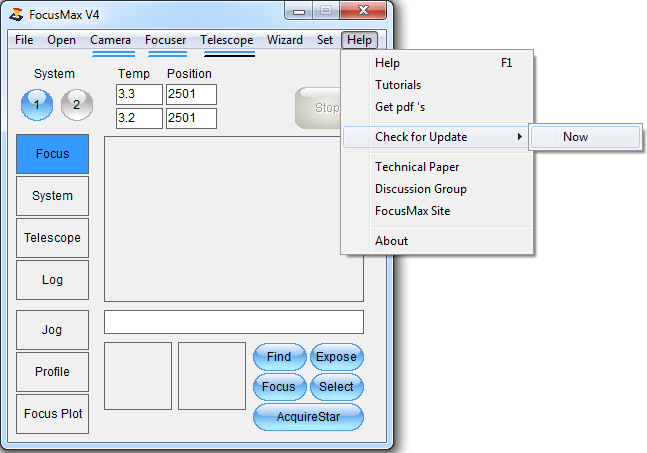Open Discussion Group link in menu
647x453 pixels.
[x=438, y=189]
